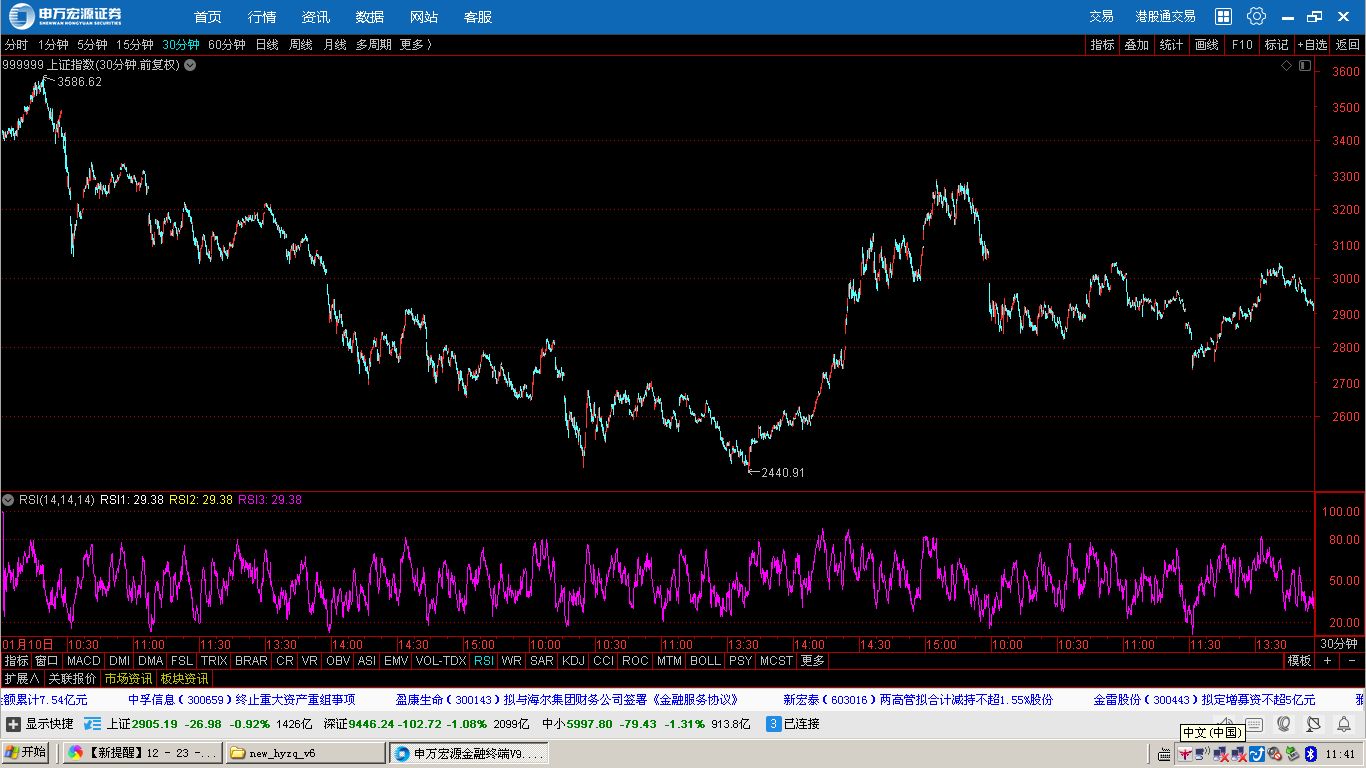Open the 模板 template menu

tap(1299, 661)
